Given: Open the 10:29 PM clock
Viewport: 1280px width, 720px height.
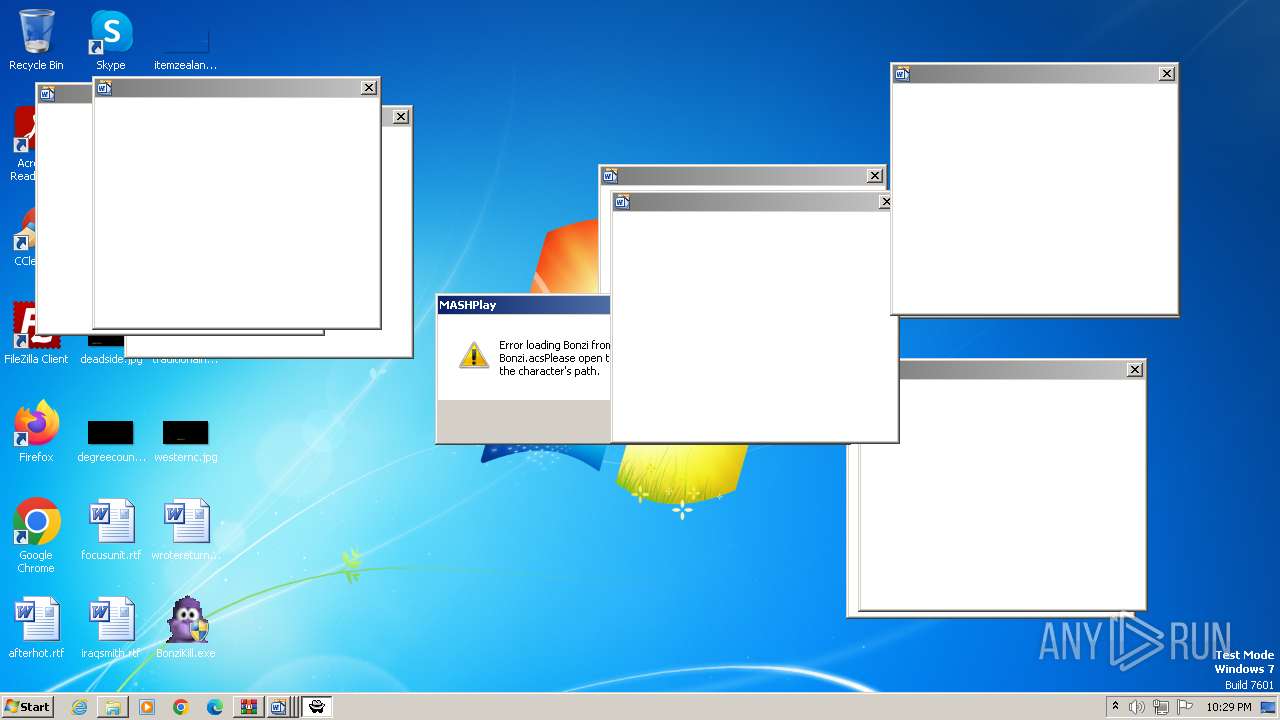Looking at the screenshot, I should point(1228,707).
